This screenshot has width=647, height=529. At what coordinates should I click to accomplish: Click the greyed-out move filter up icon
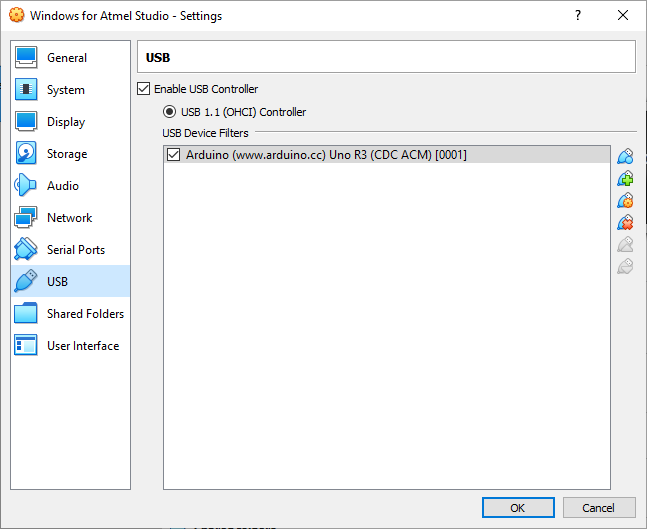click(x=625, y=244)
